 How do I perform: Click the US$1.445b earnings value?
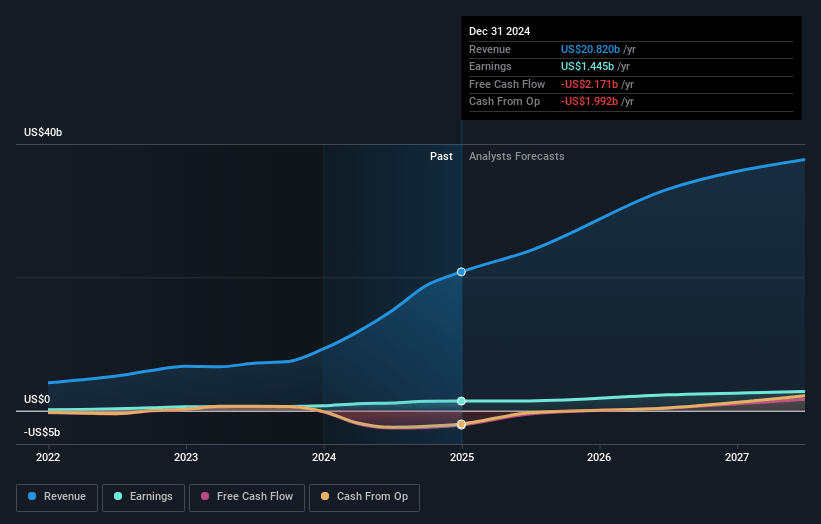coord(587,66)
